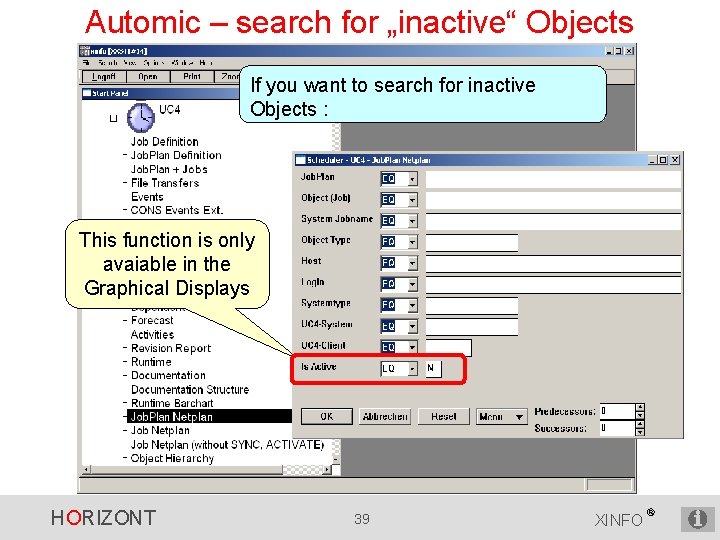Select CONS Events Ext. in the tree
720x540 pixels.
point(177,210)
